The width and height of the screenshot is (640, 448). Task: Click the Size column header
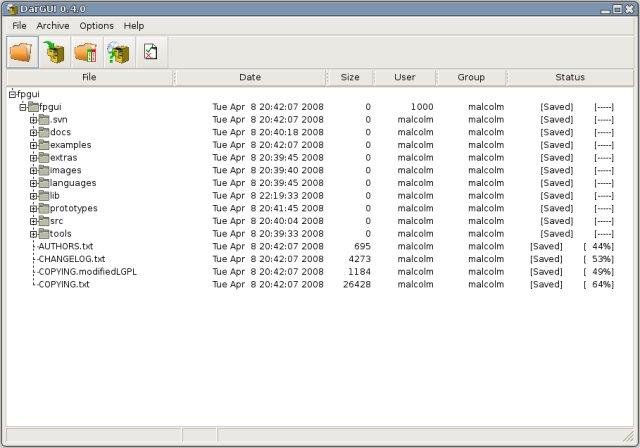coord(350,77)
